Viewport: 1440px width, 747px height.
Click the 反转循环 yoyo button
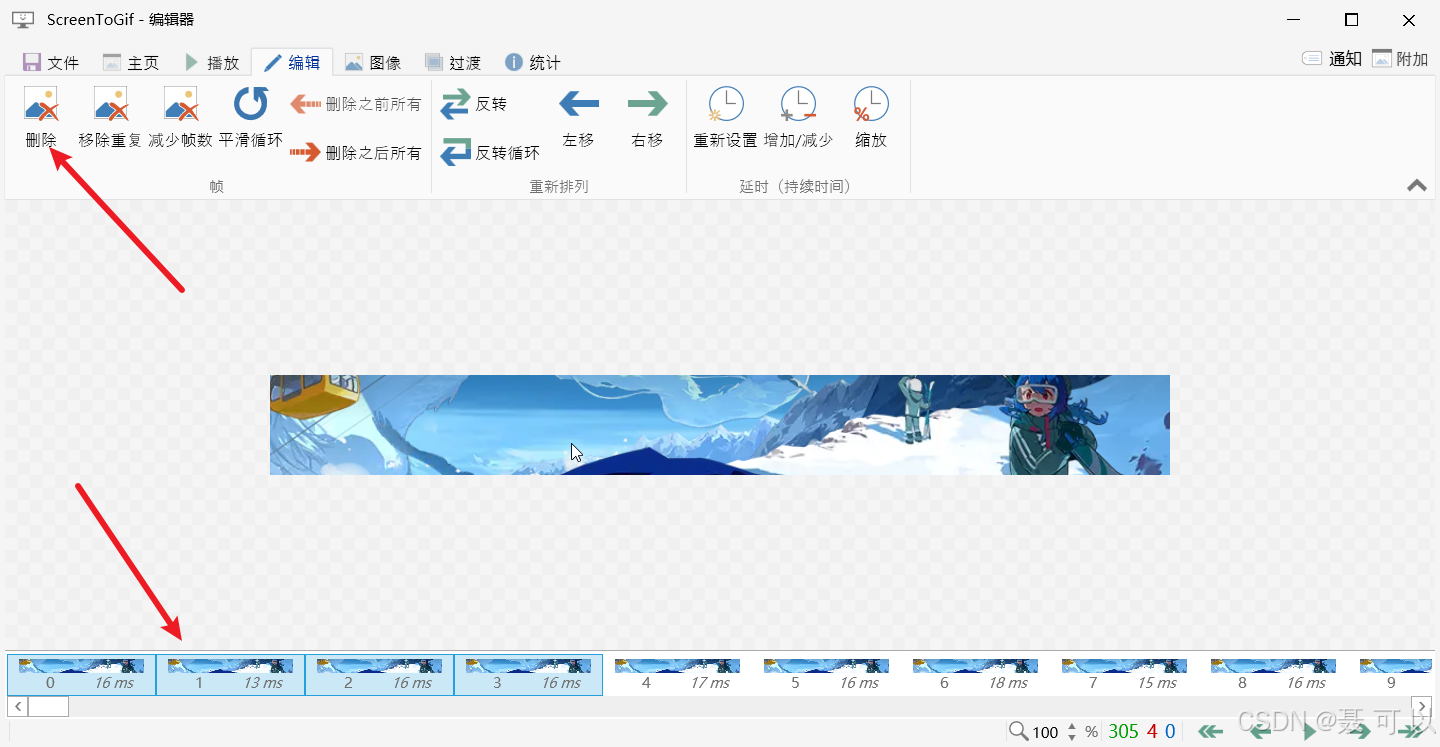[490, 153]
